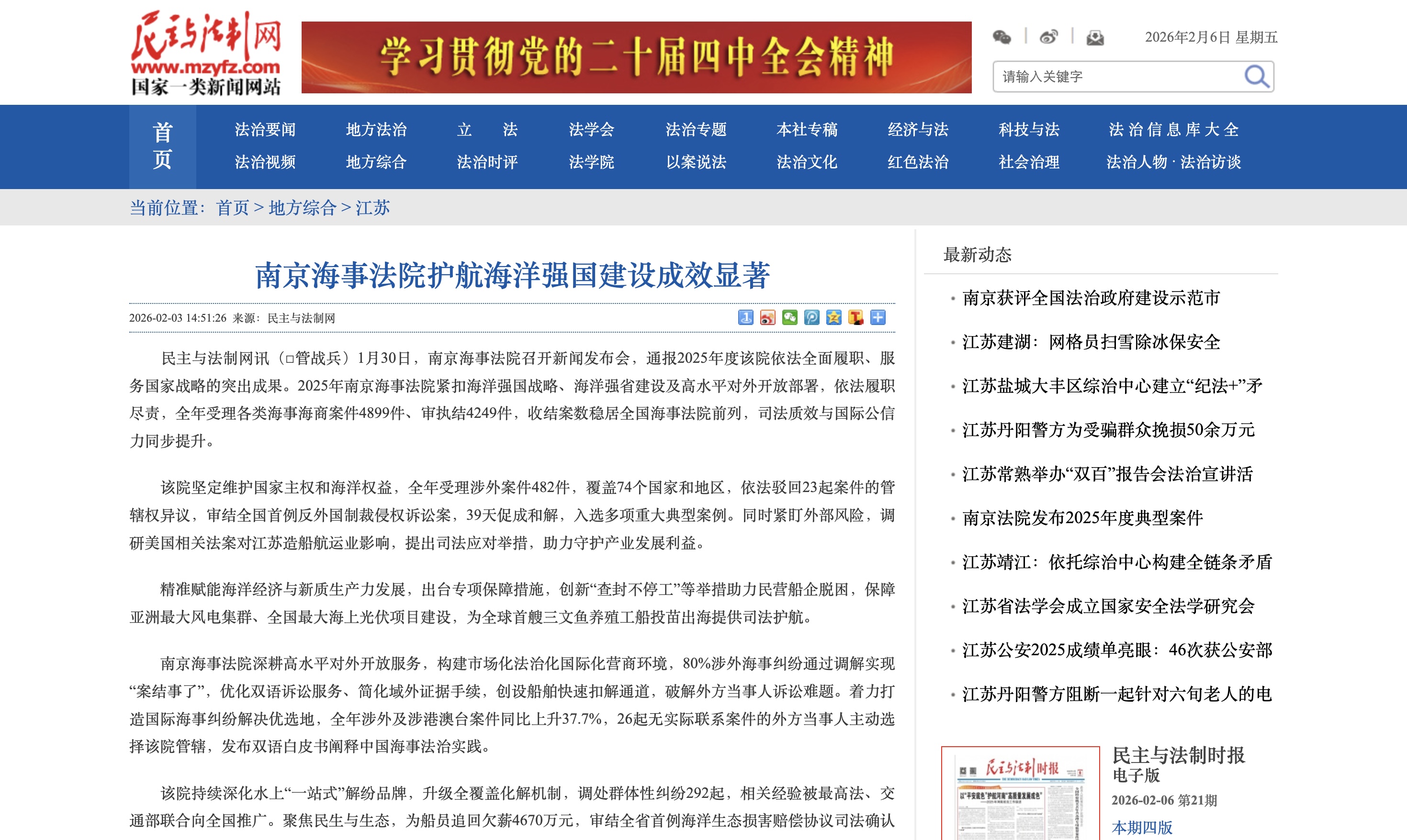Click the blue plus more-share icon
This screenshot has width=1407, height=840.
[x=878, y=317]
